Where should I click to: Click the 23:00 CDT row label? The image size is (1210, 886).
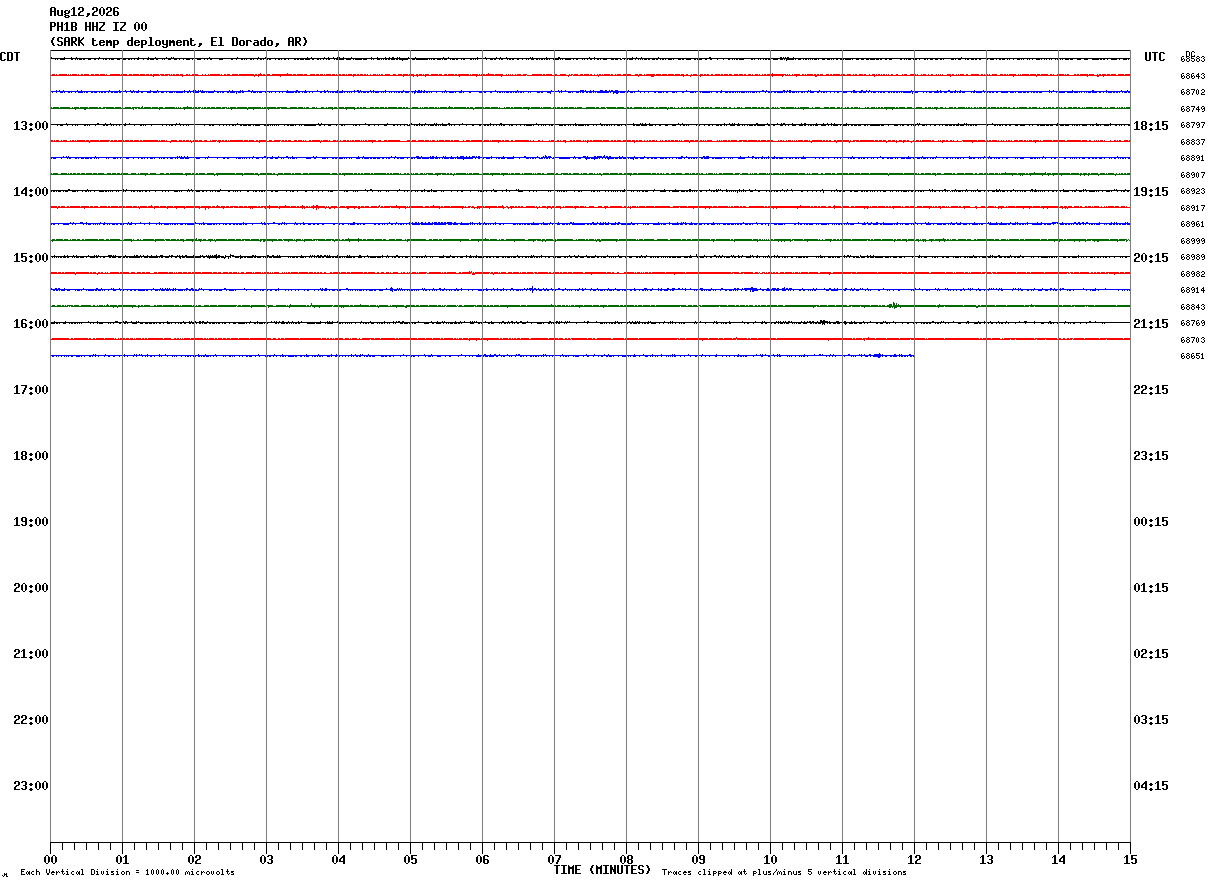coord(31,785)
